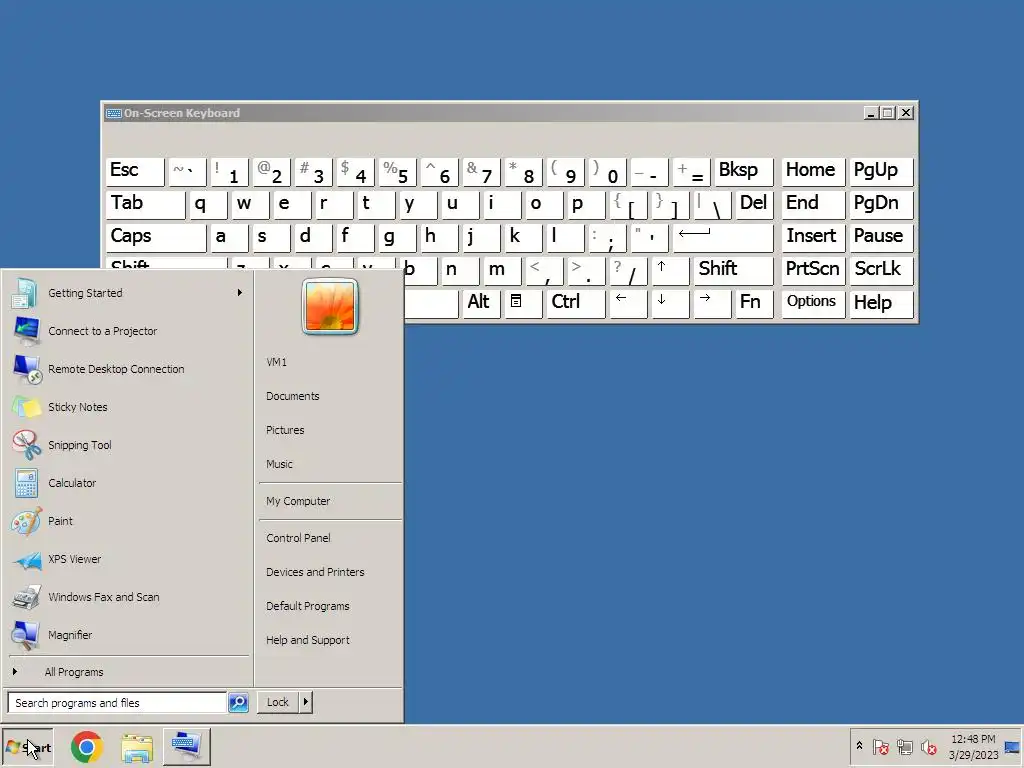The height and width of the screenshot is (768, 1024).
Task: Launch XPS Viewer
Action: tap(128, 559)
